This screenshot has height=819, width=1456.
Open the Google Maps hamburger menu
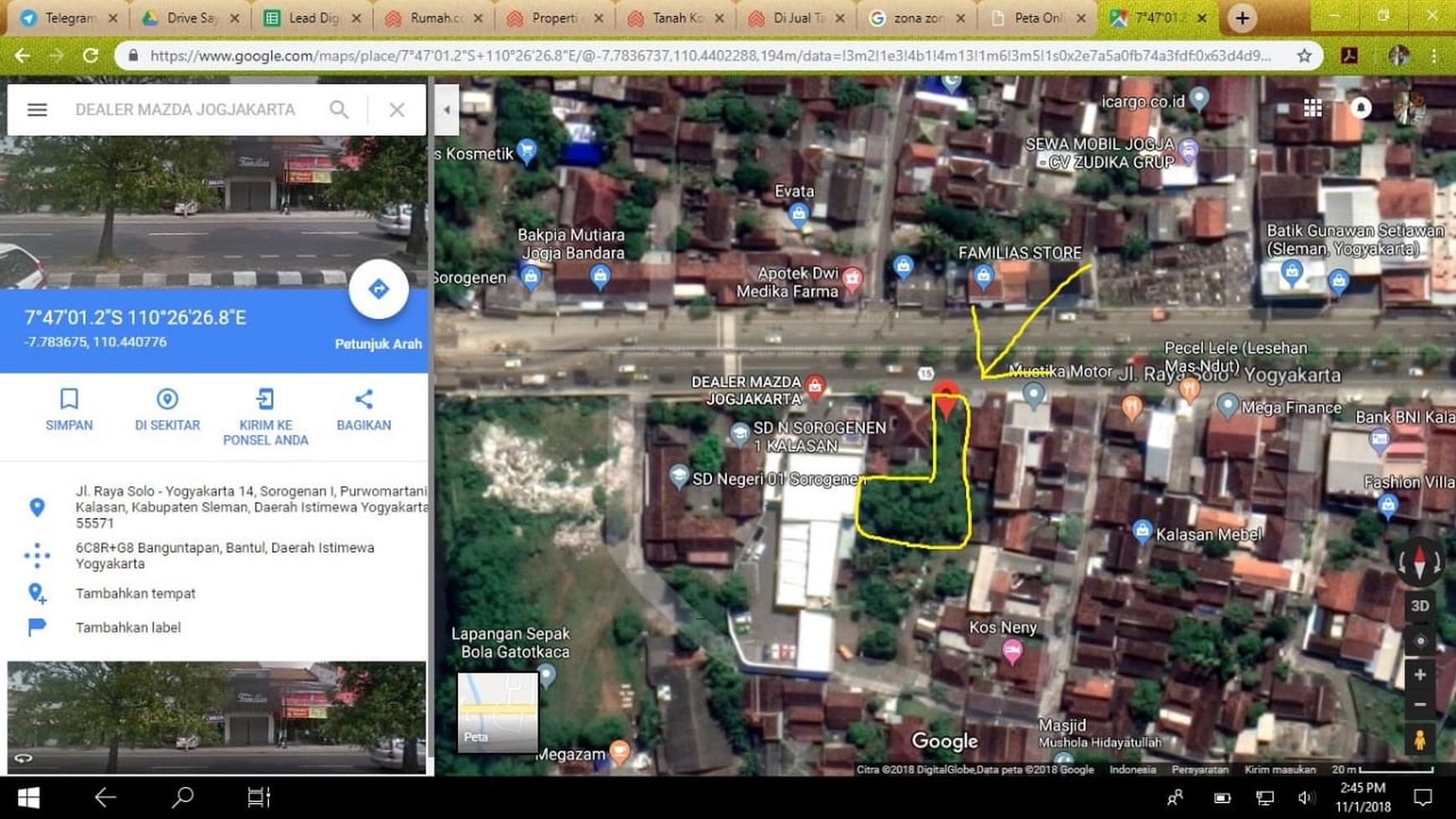(x=37, y=110)
